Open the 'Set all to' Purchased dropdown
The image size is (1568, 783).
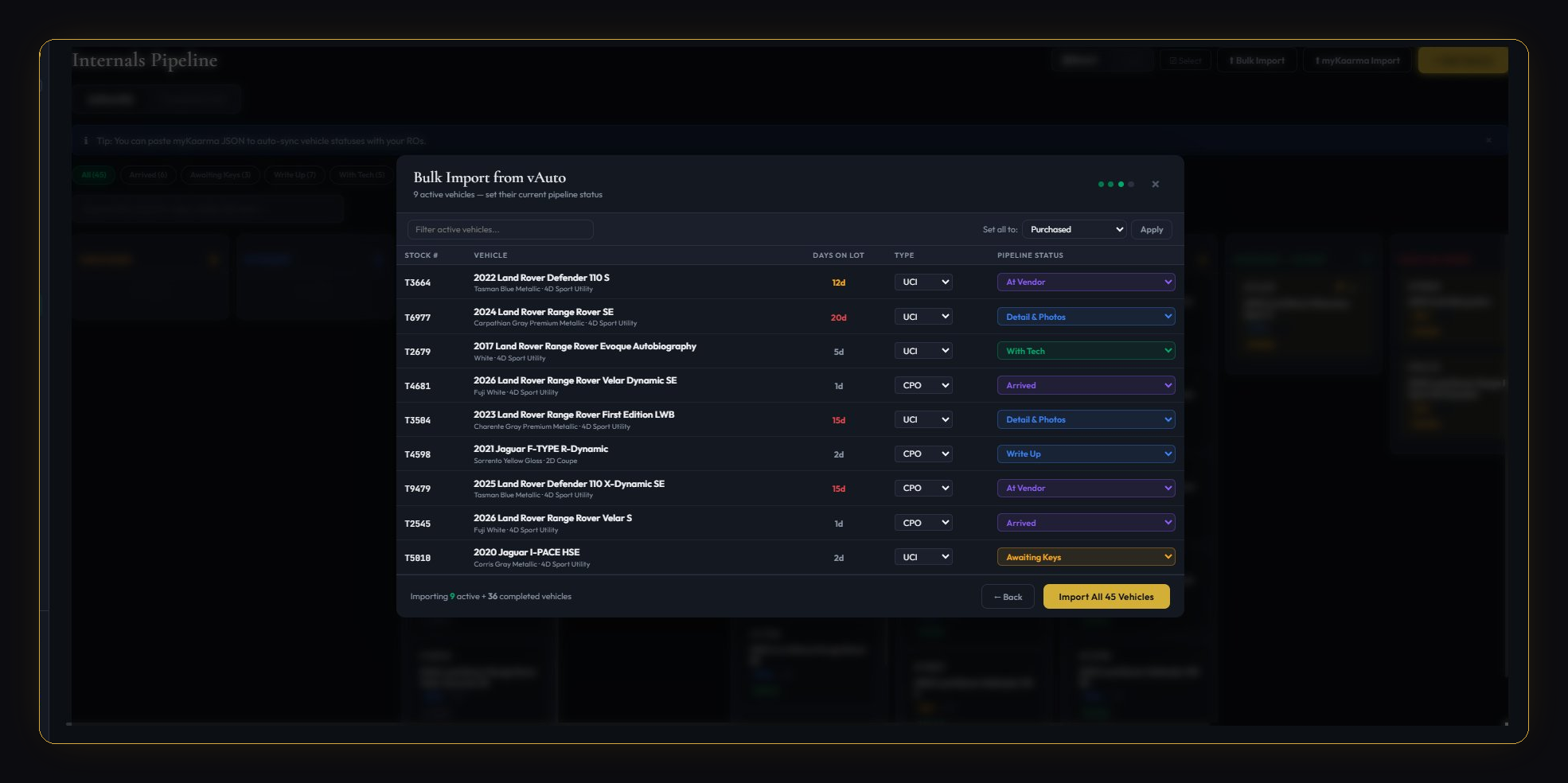(x=1074, y=230)
